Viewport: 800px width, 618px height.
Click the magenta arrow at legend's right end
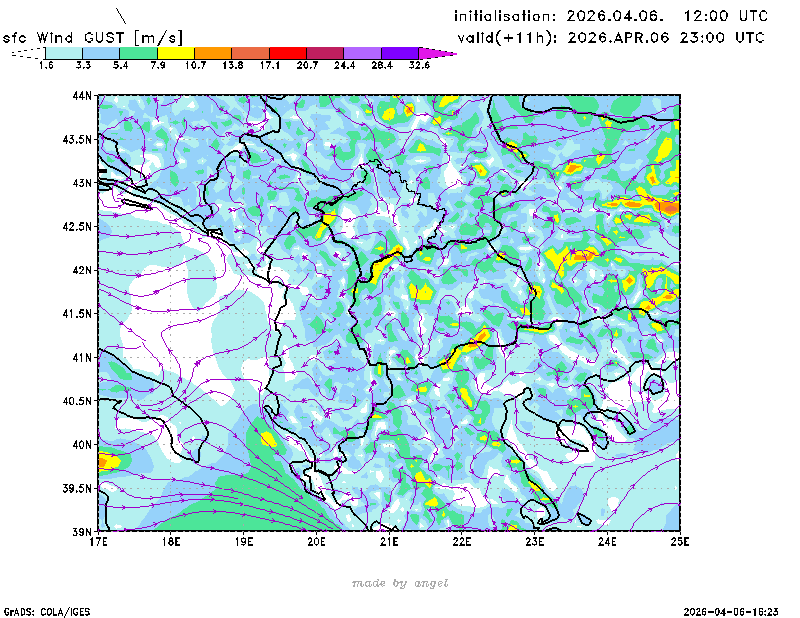tap(437, 53)
